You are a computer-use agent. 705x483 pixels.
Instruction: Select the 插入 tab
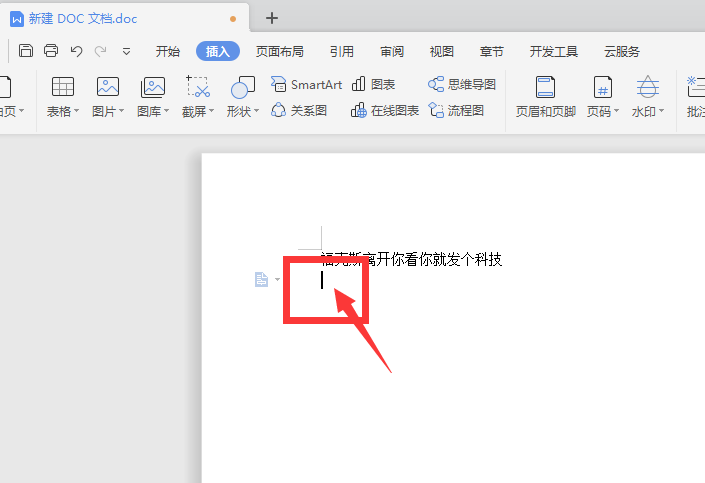(218, 51)
